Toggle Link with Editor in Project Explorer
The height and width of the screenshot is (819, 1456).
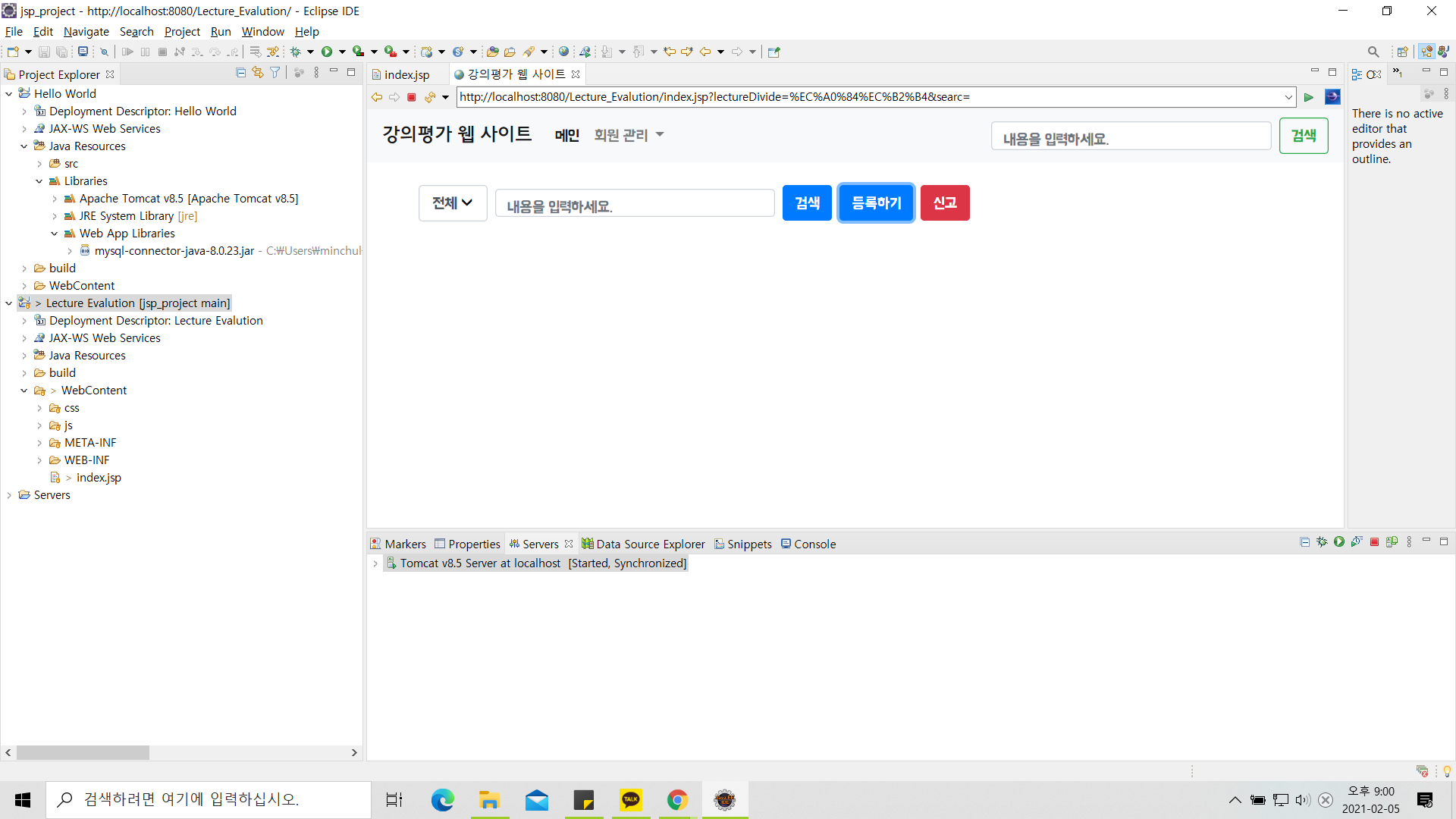(258, 73)
